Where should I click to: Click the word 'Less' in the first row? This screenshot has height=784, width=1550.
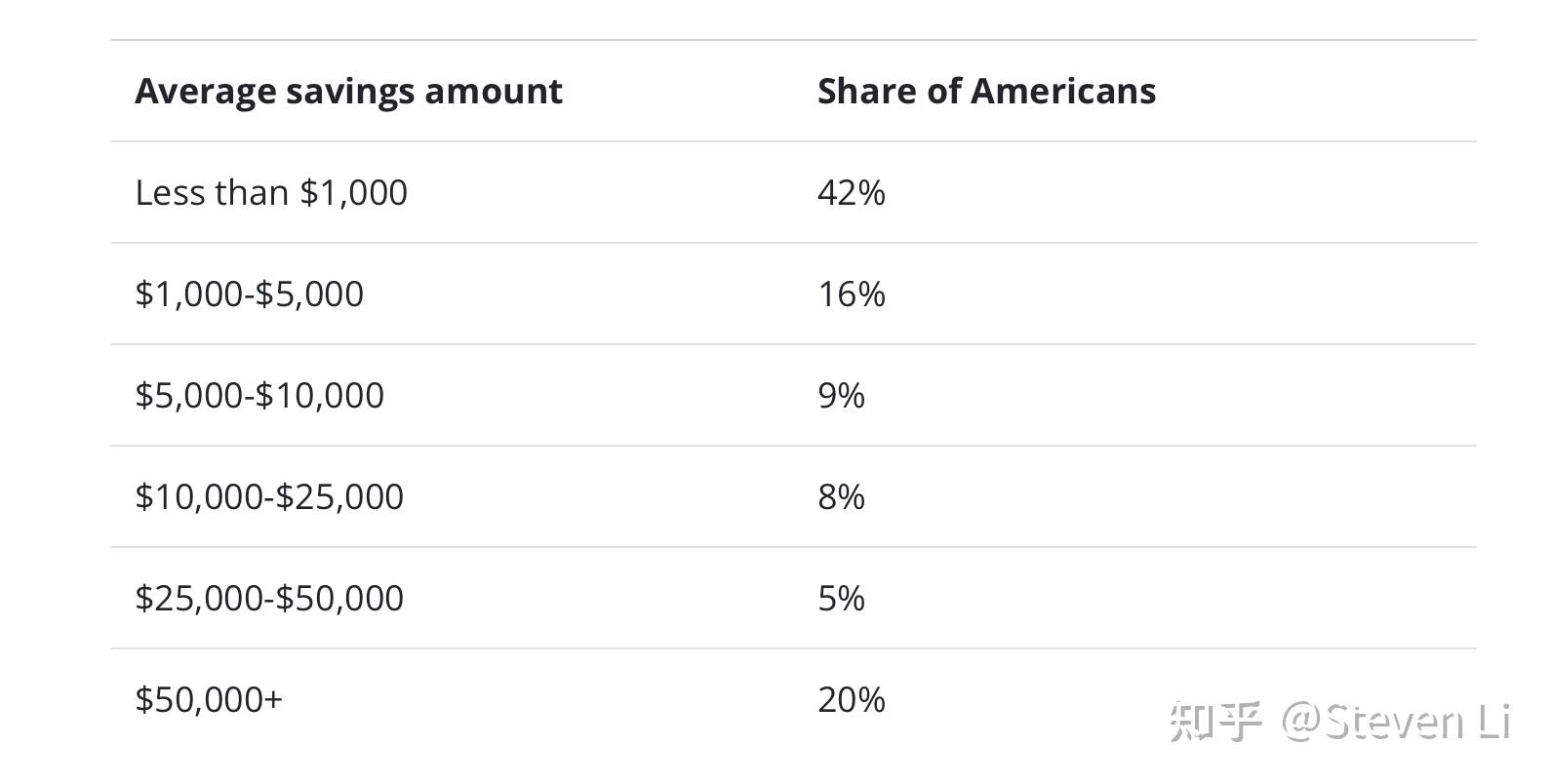[163, 193]
